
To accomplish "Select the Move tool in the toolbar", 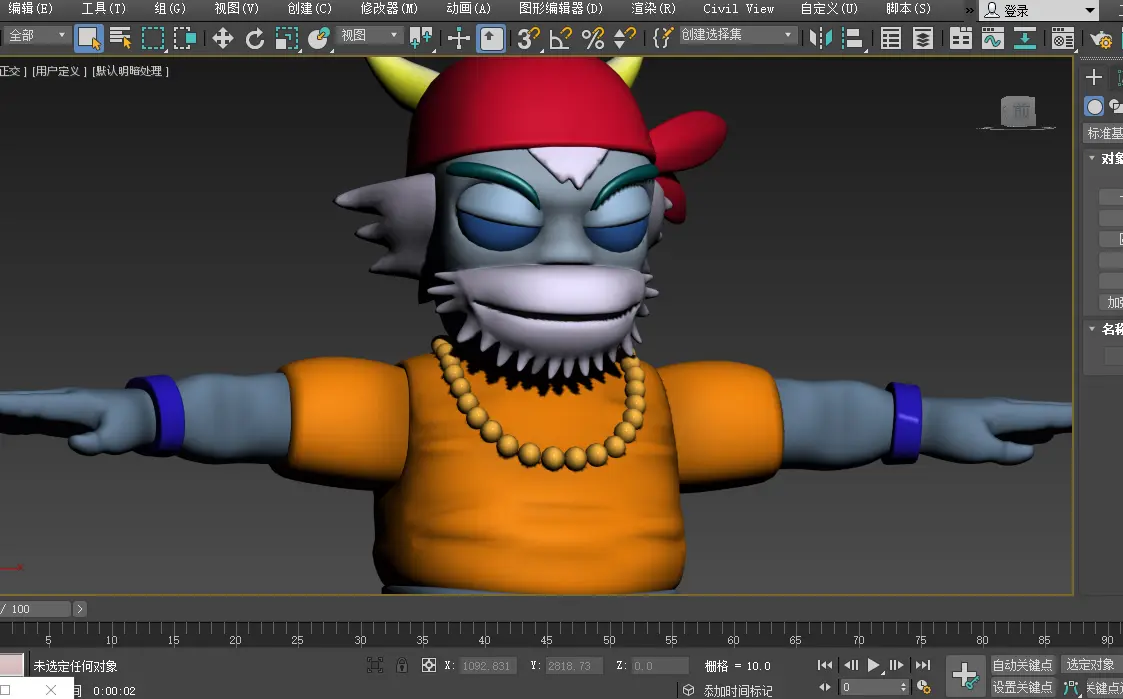I will point(222,39).
